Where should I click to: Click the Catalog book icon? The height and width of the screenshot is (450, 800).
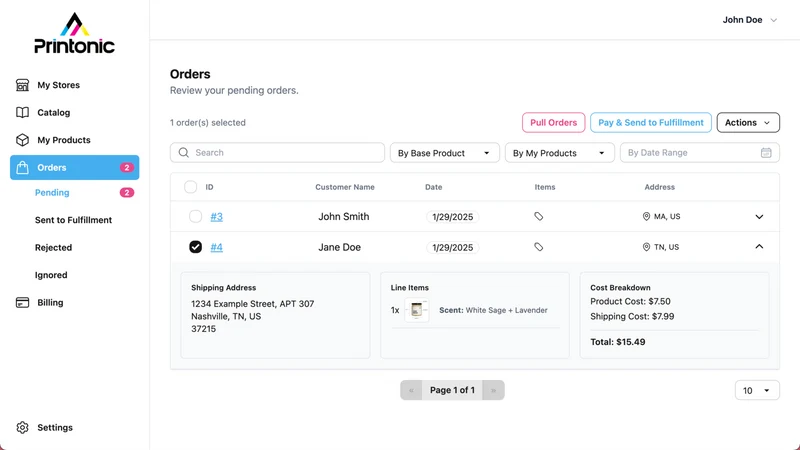pos(22,112)
